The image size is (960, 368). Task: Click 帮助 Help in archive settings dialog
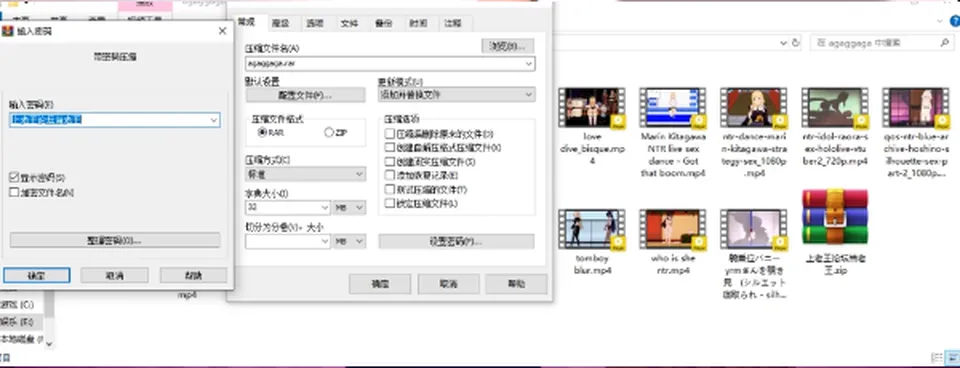tap(516, 284)
